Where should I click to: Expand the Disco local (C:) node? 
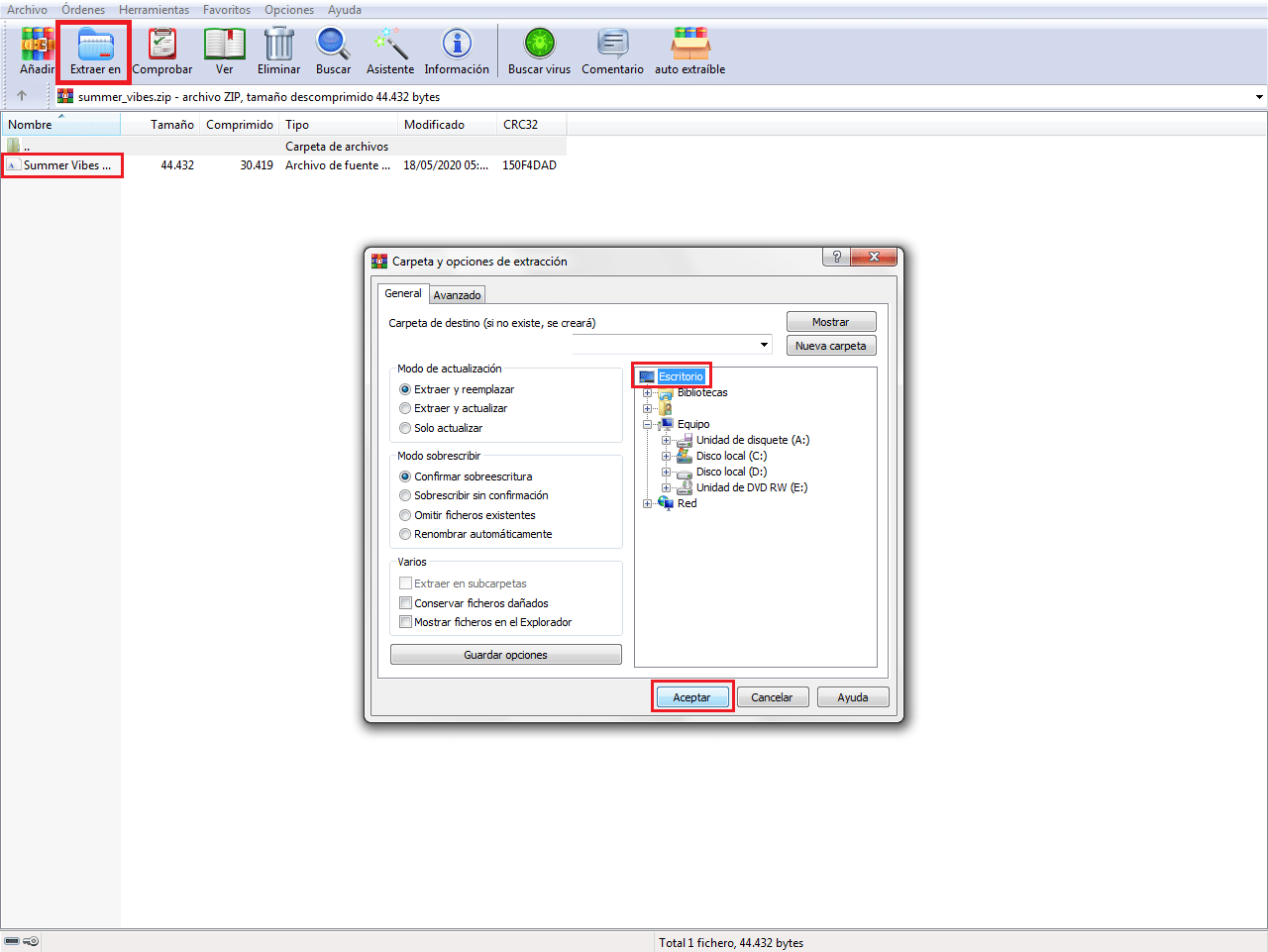665,456
